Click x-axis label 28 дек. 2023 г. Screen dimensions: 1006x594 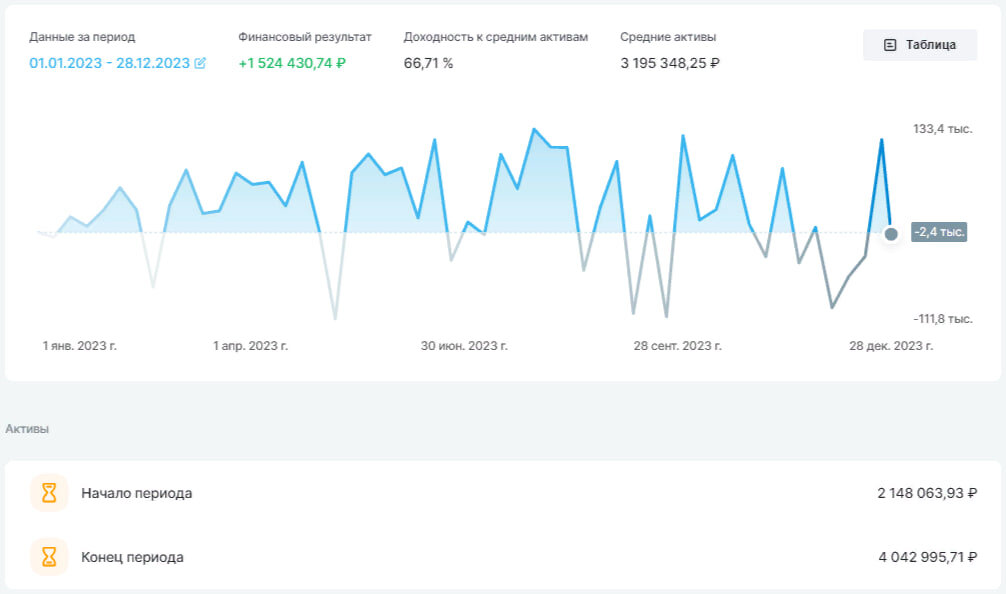point(891,346)
